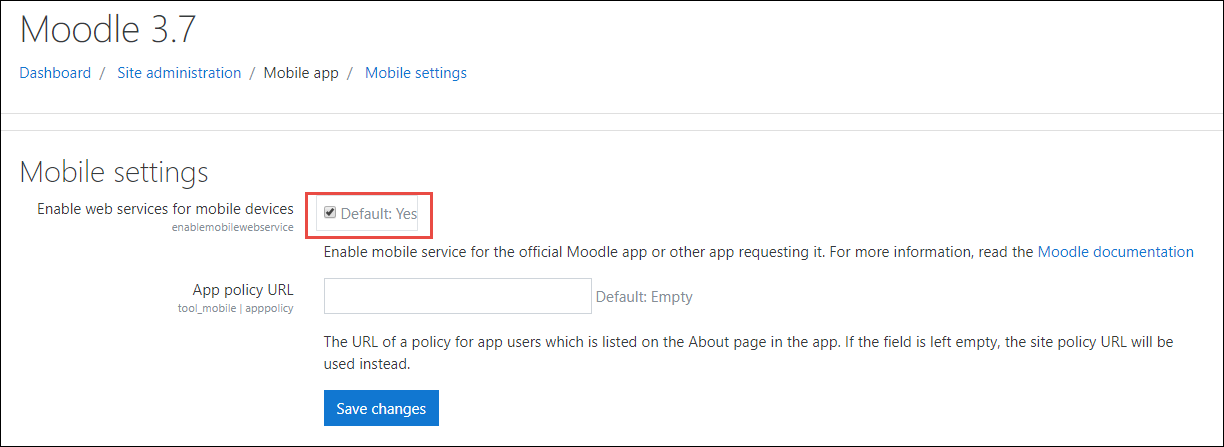The width and height of the screenshot is (1224, 447).
Task: Click breadcrumb slash after Mobile app
Action: tap(352, 73)
